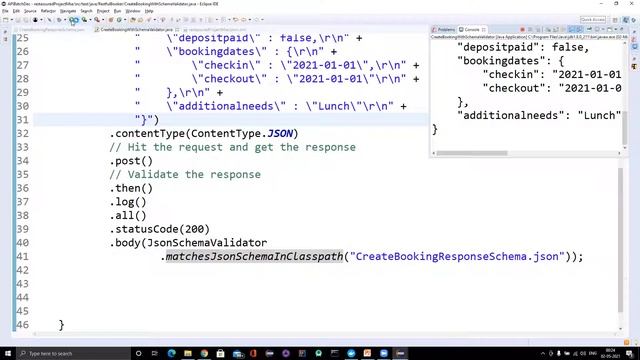This screenshot has width=640, height=360.
Task: Click the red External Tools icon
Action: tap(97, 20)
